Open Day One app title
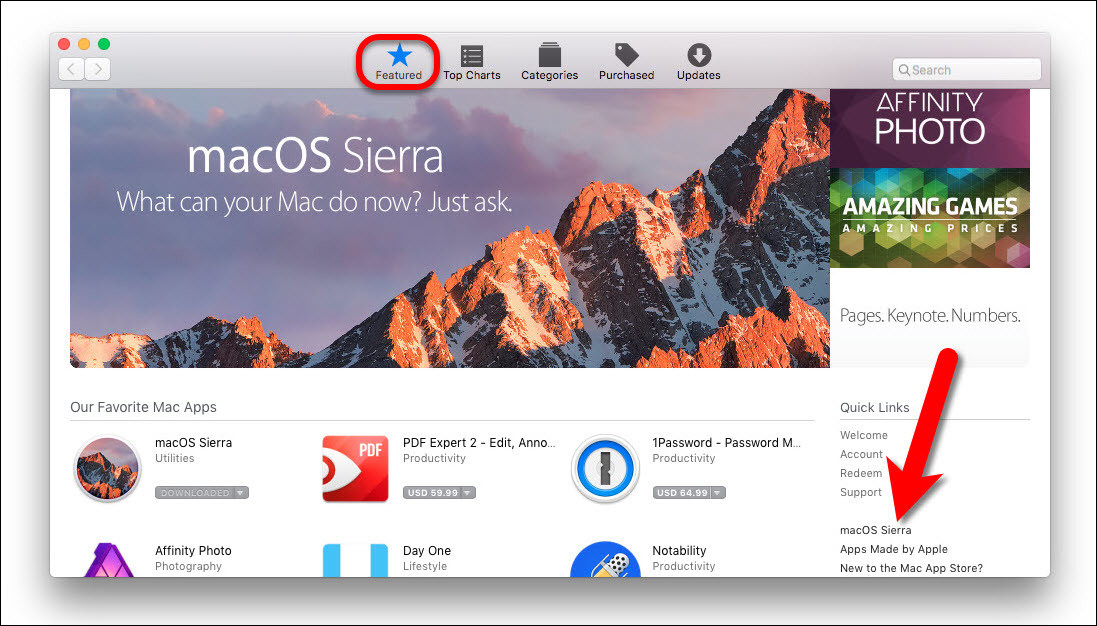The height and width of the screenshot is (626, 1097). pyautogui.click(x=427, y=550)
